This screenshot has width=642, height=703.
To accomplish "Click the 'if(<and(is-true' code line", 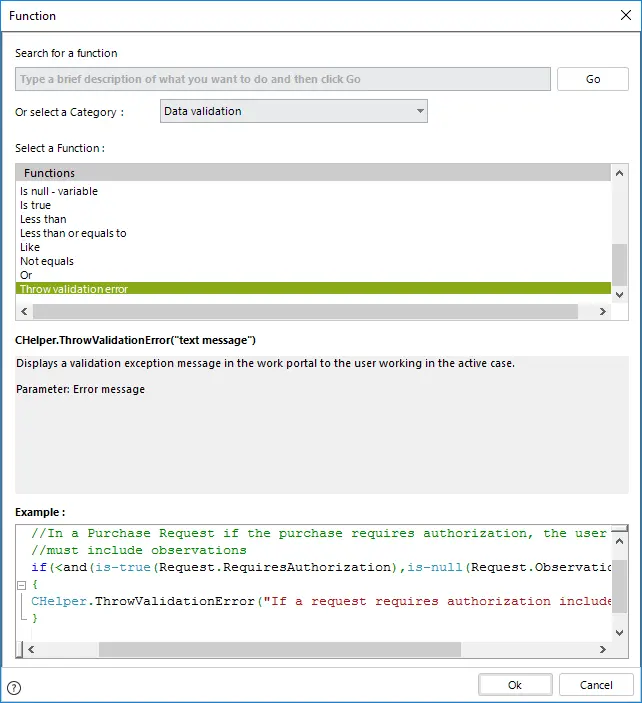I will [x=321, y=567].
